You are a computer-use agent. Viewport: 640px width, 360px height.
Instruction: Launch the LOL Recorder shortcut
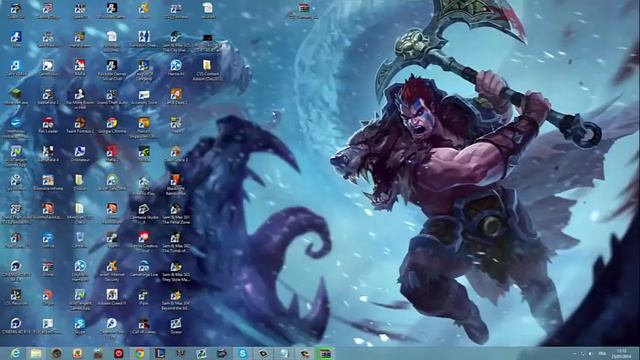pos(16,297)
